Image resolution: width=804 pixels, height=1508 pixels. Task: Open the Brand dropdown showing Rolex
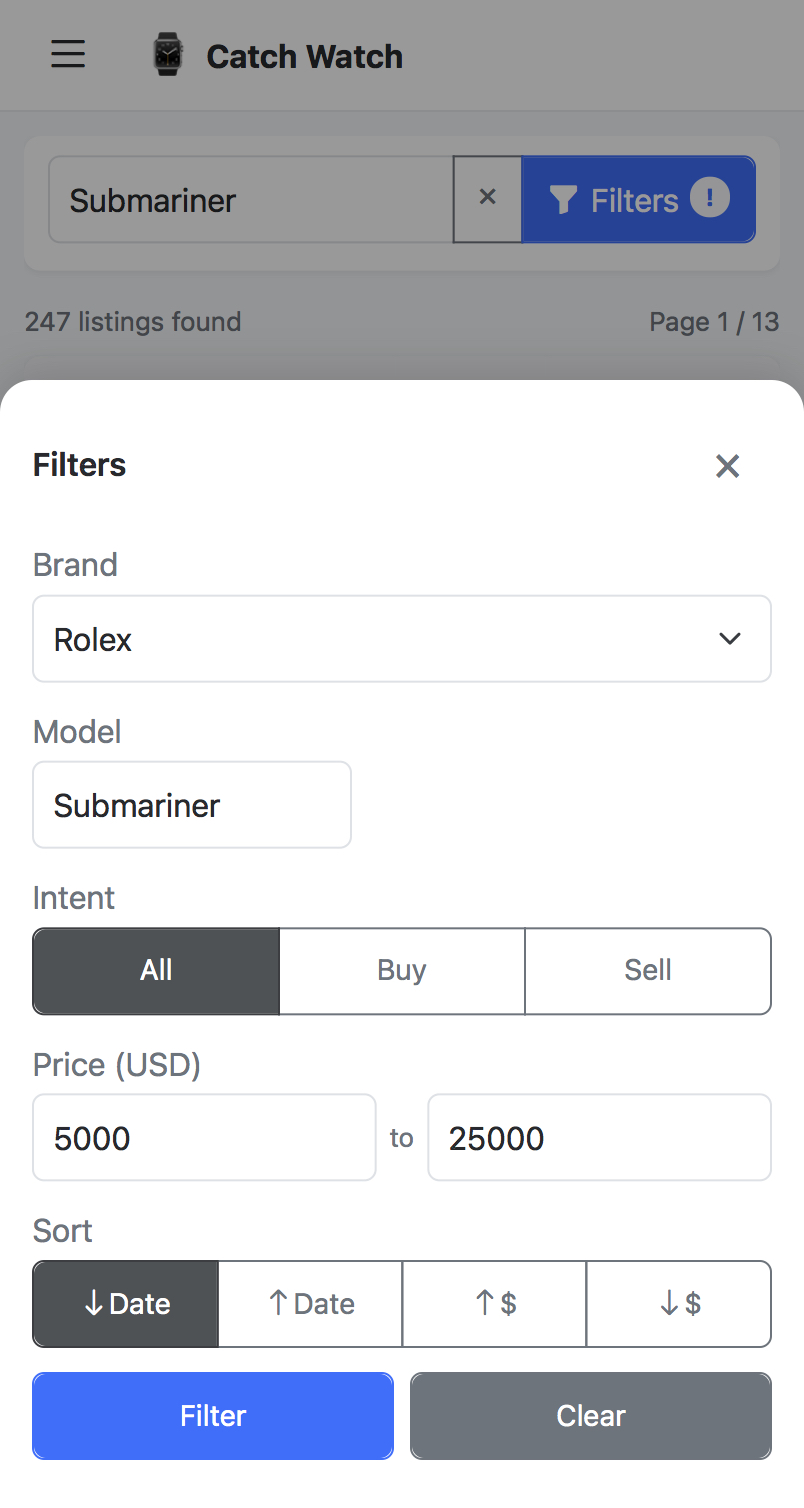click(x=402, y=638)
